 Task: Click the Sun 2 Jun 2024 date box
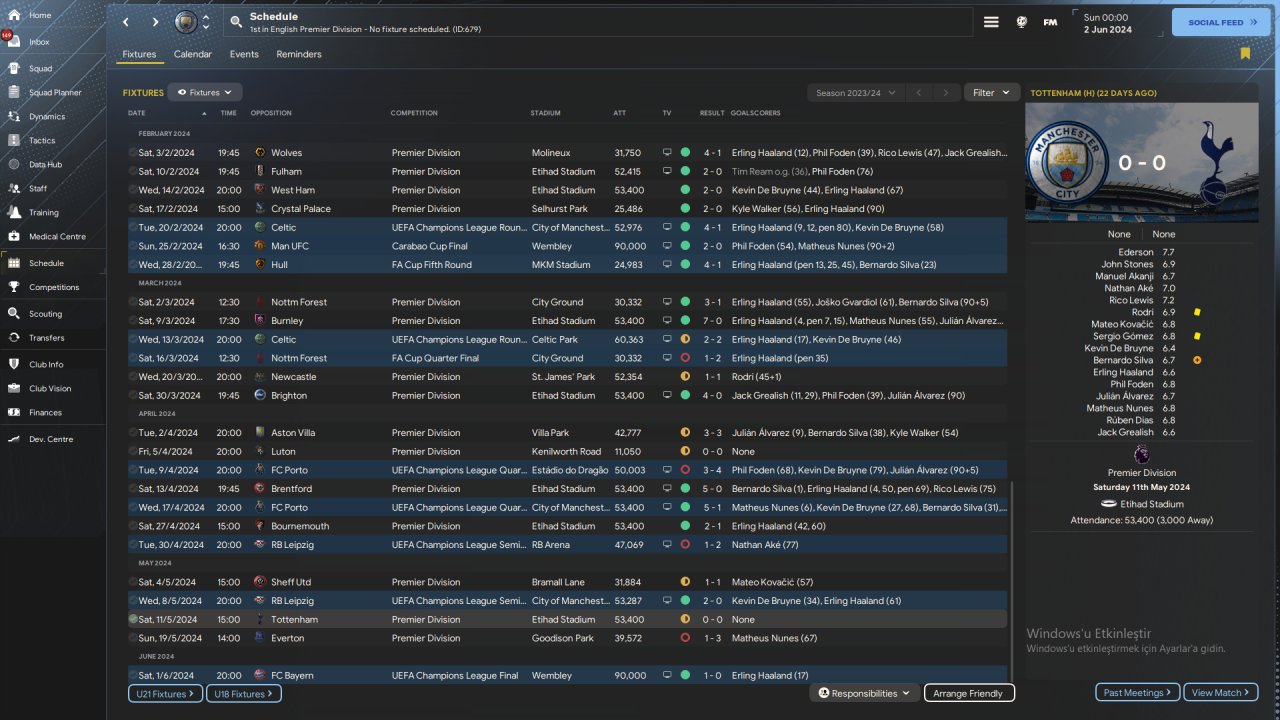(1117, 23)
